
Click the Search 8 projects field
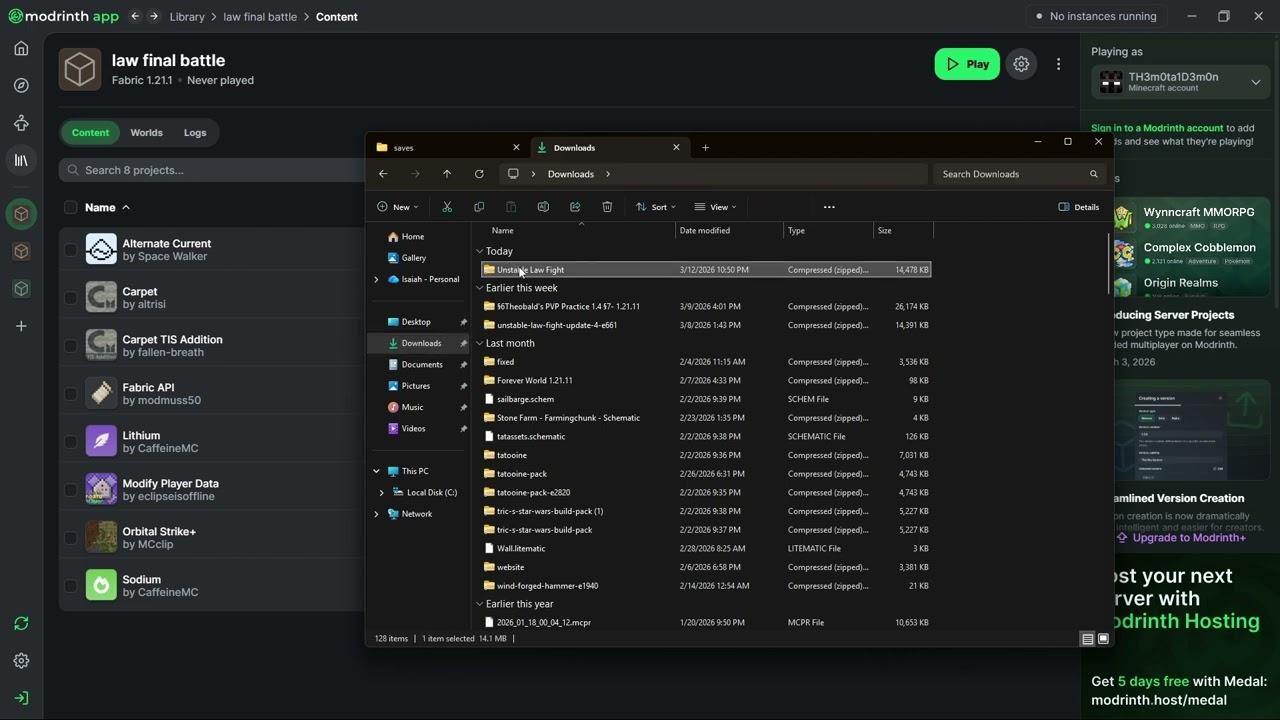(210, 170)
